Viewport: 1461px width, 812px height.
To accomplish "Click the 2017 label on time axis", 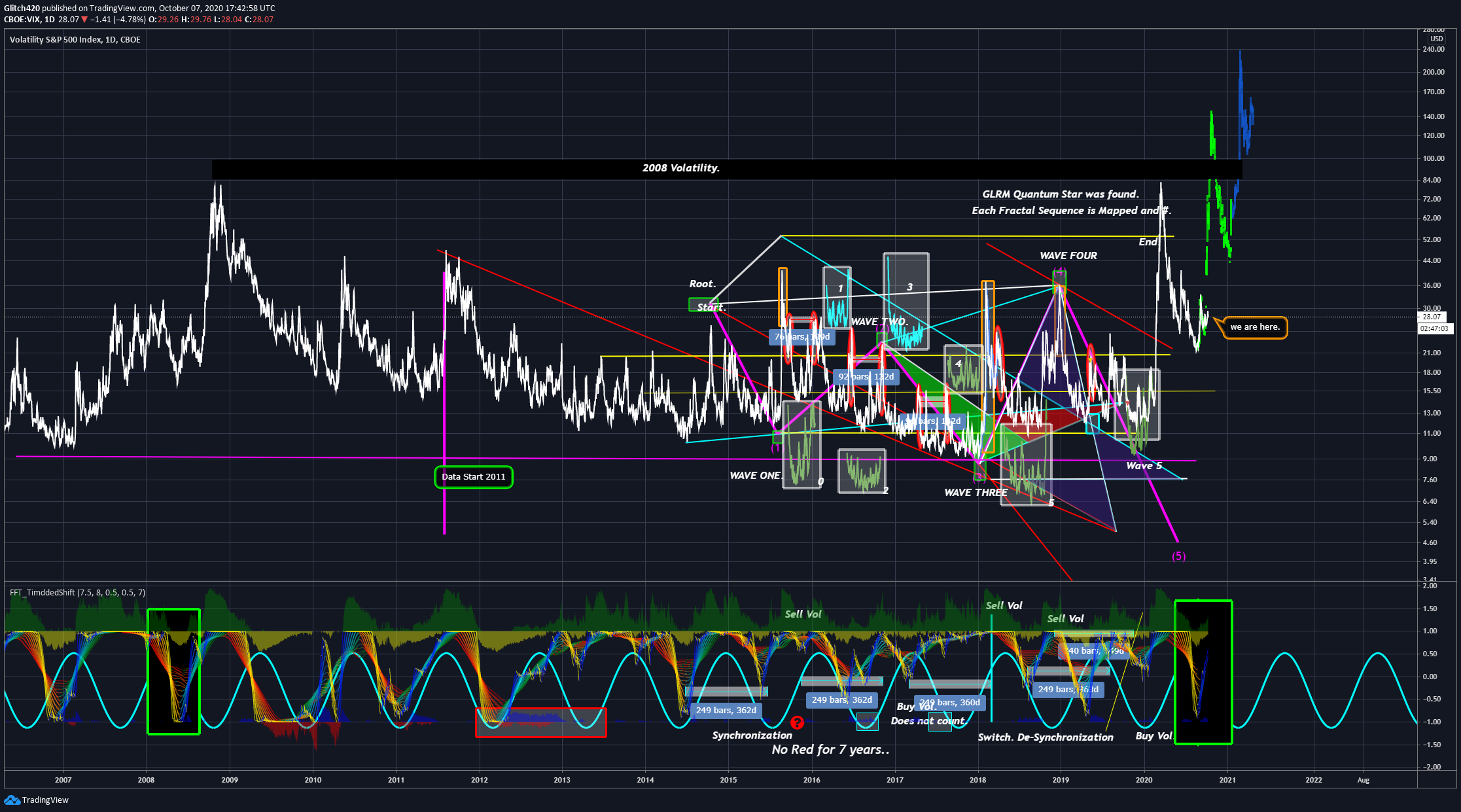I will coord(895,780).
